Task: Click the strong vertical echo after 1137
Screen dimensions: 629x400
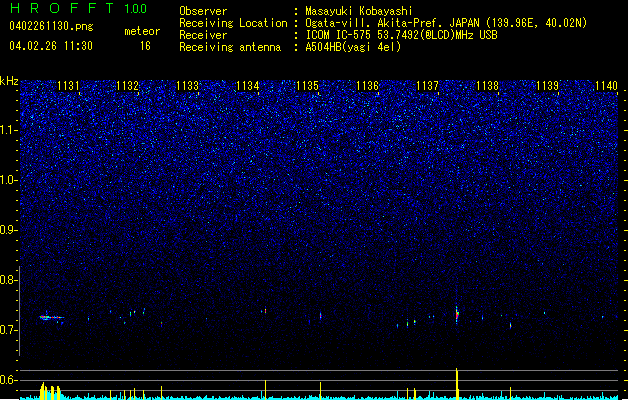Action: click(x=457, y=314)
